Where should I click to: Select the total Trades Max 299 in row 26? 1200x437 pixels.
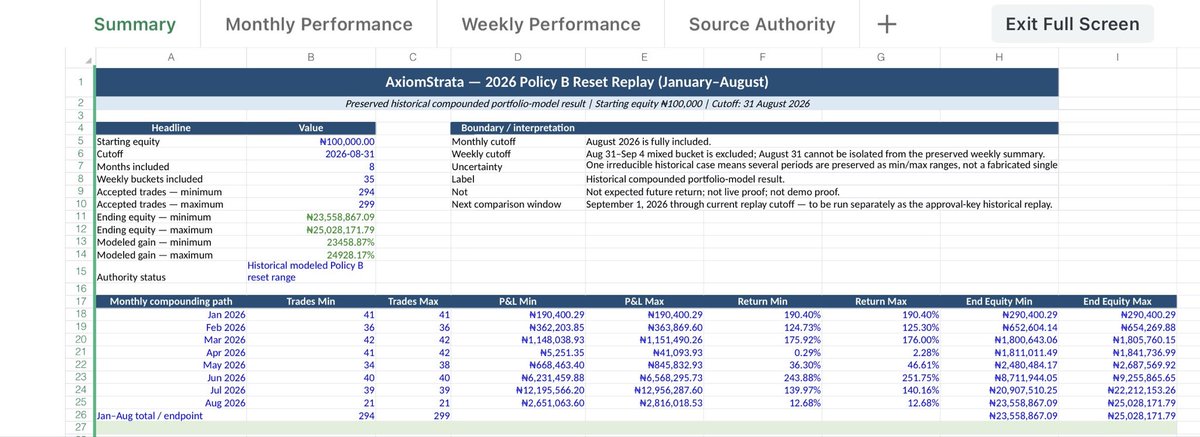click(414, 414)
